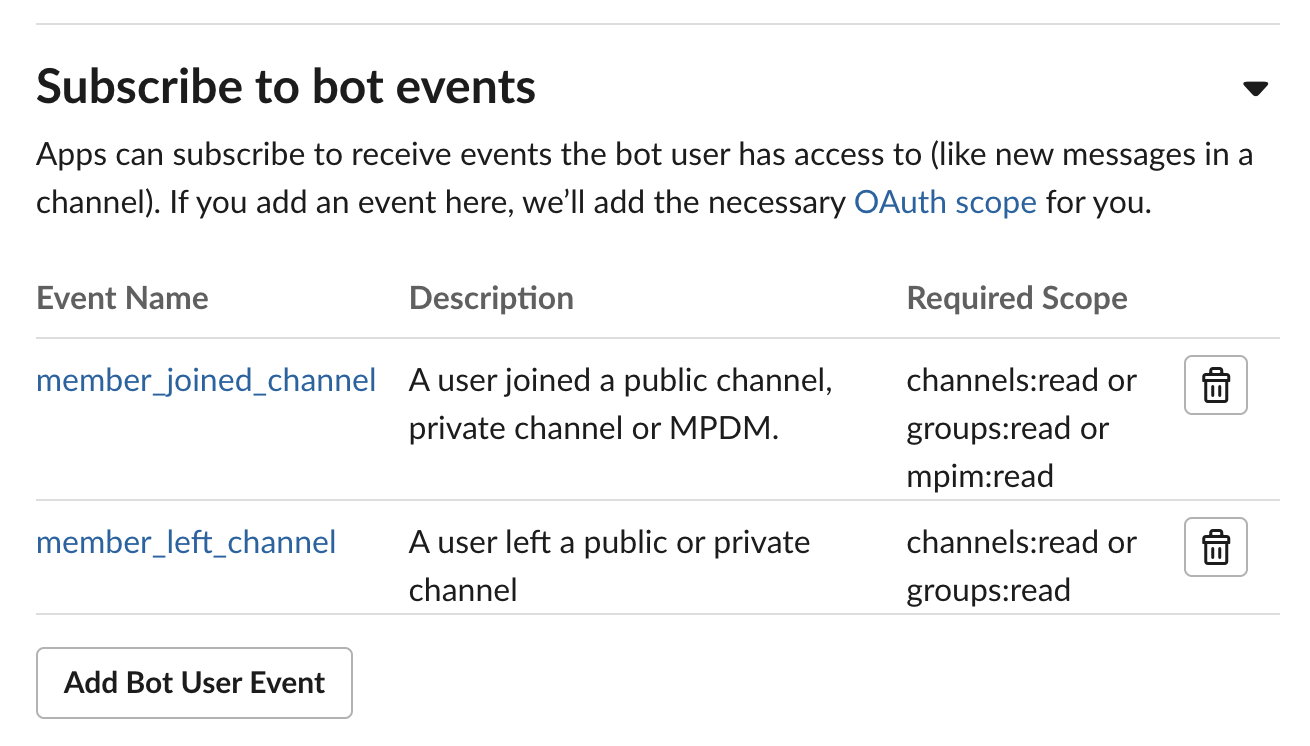Click 'private channel or MPDM' description text
This screenshot has height=746, width=1310.
point(592,429)
